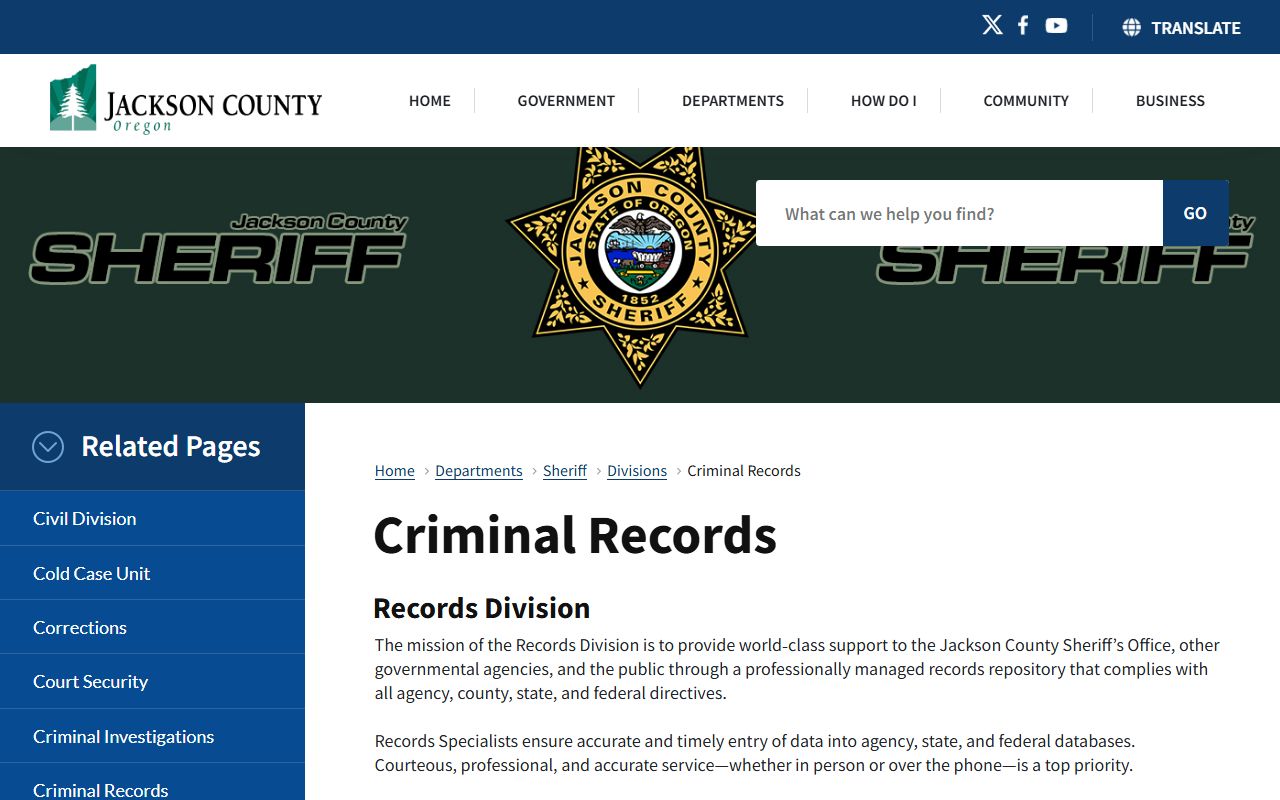
Task: Click the Criminal Records breadcrumb text
Action: point(744,471)
